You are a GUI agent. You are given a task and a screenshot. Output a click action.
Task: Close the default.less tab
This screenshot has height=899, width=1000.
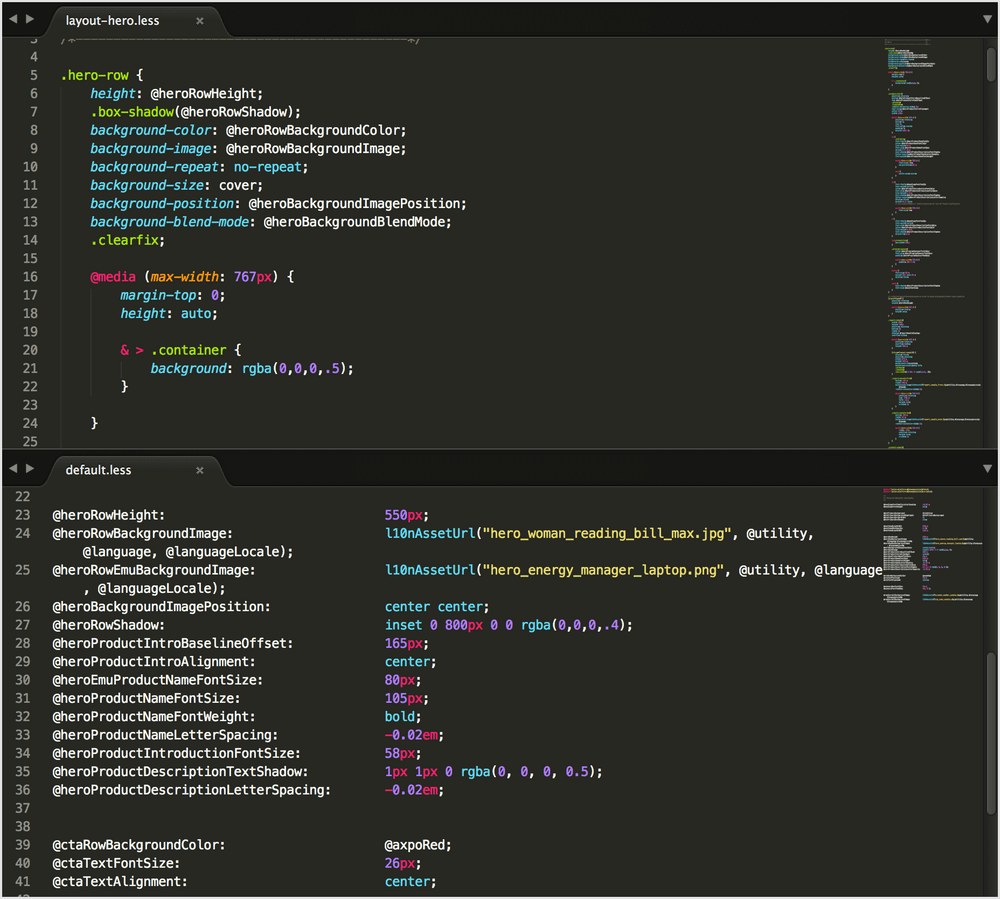[199, 469]
